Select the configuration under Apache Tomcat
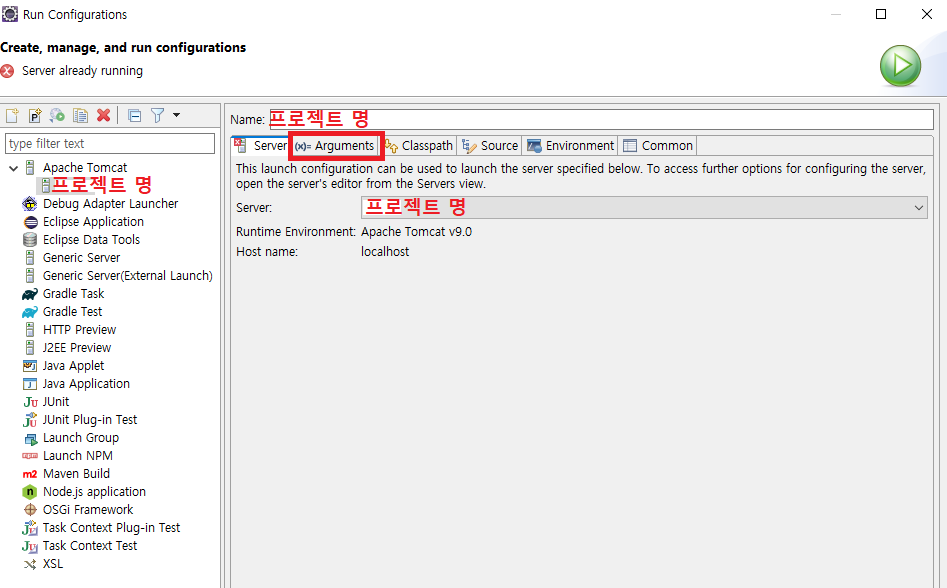This screenshot has width=947, height=588. pyautogui.click(x=97, y=185)
